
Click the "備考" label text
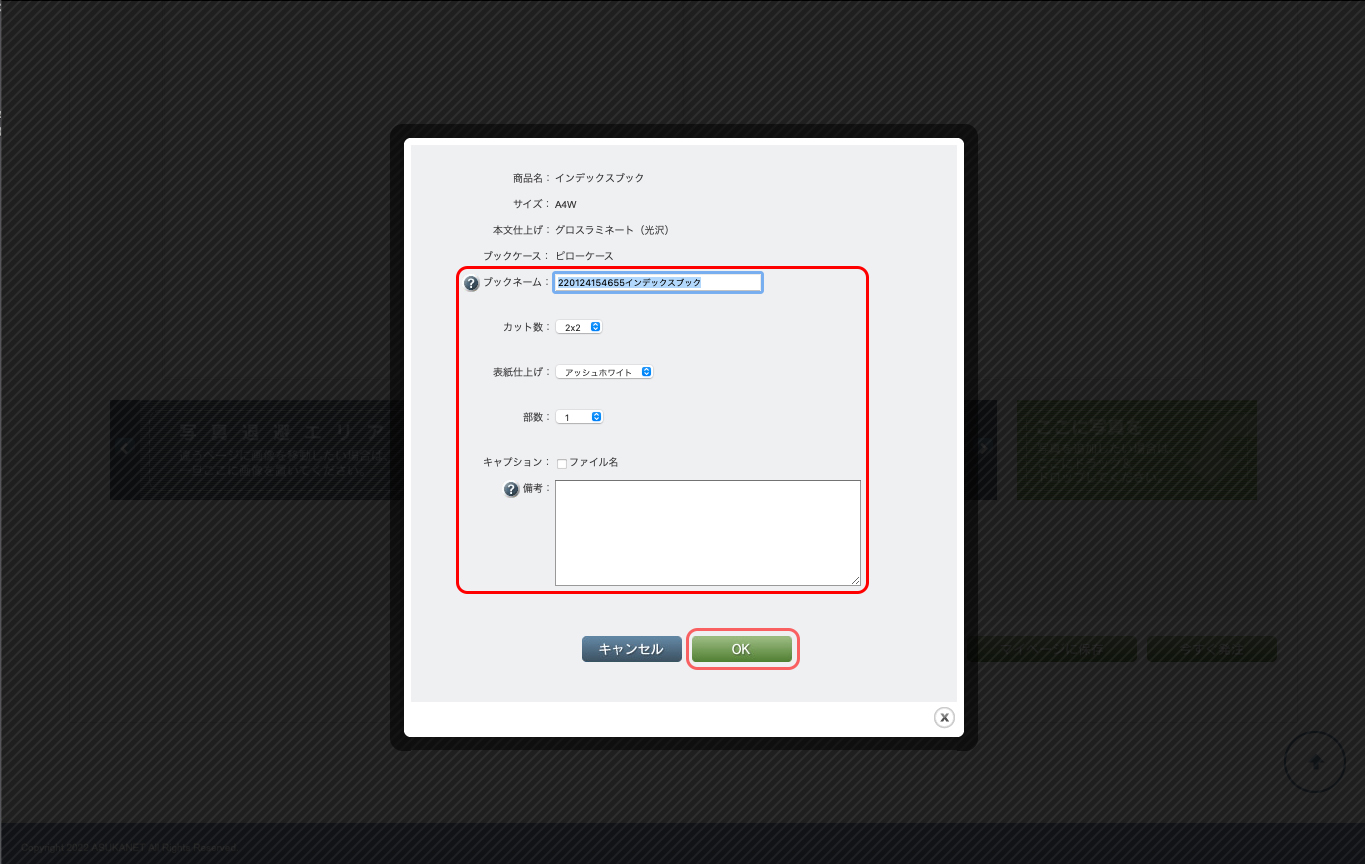(534, 489)
